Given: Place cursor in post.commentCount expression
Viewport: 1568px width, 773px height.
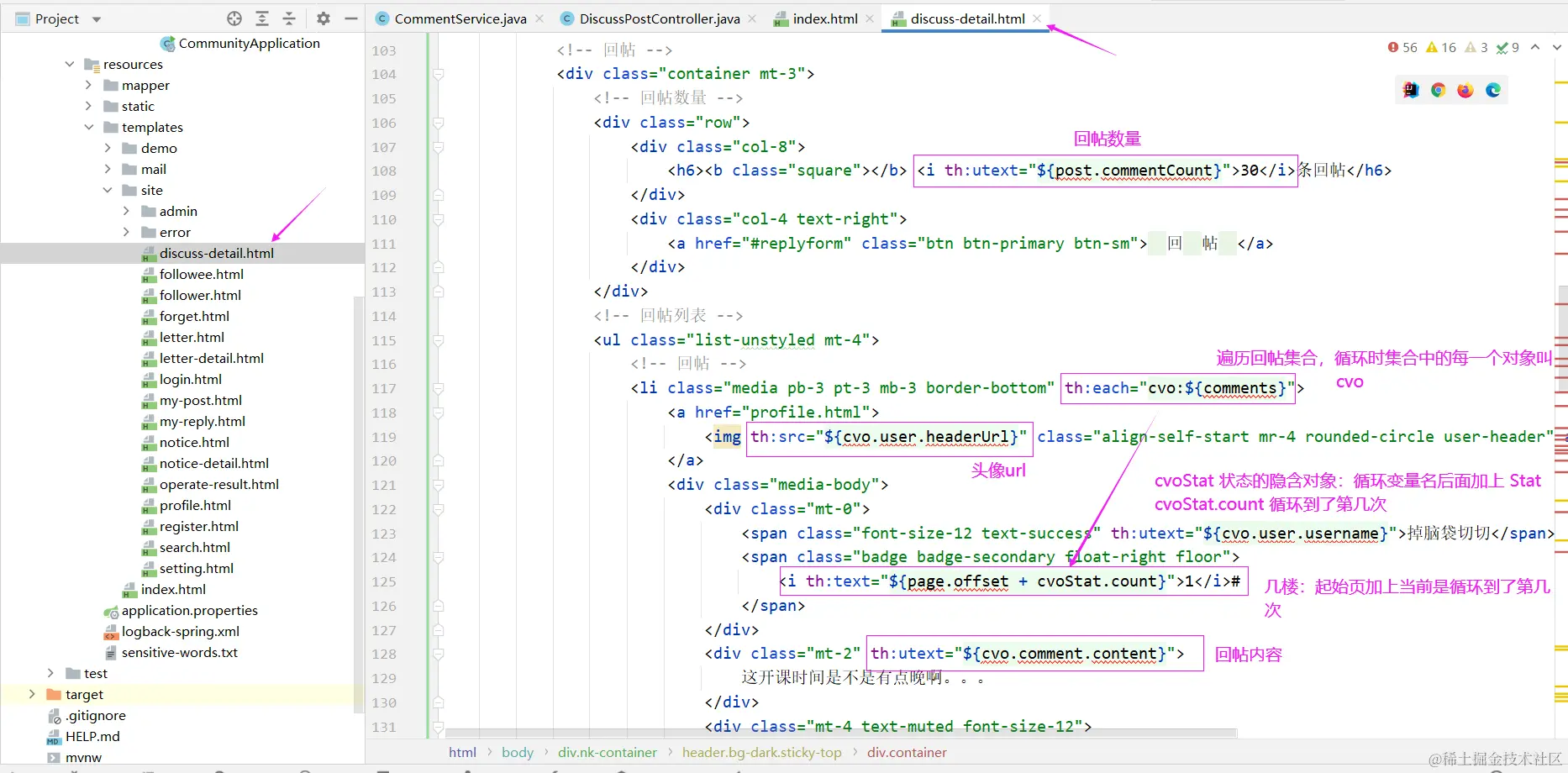Looking at the screenshot, I should click(1134, 171).
